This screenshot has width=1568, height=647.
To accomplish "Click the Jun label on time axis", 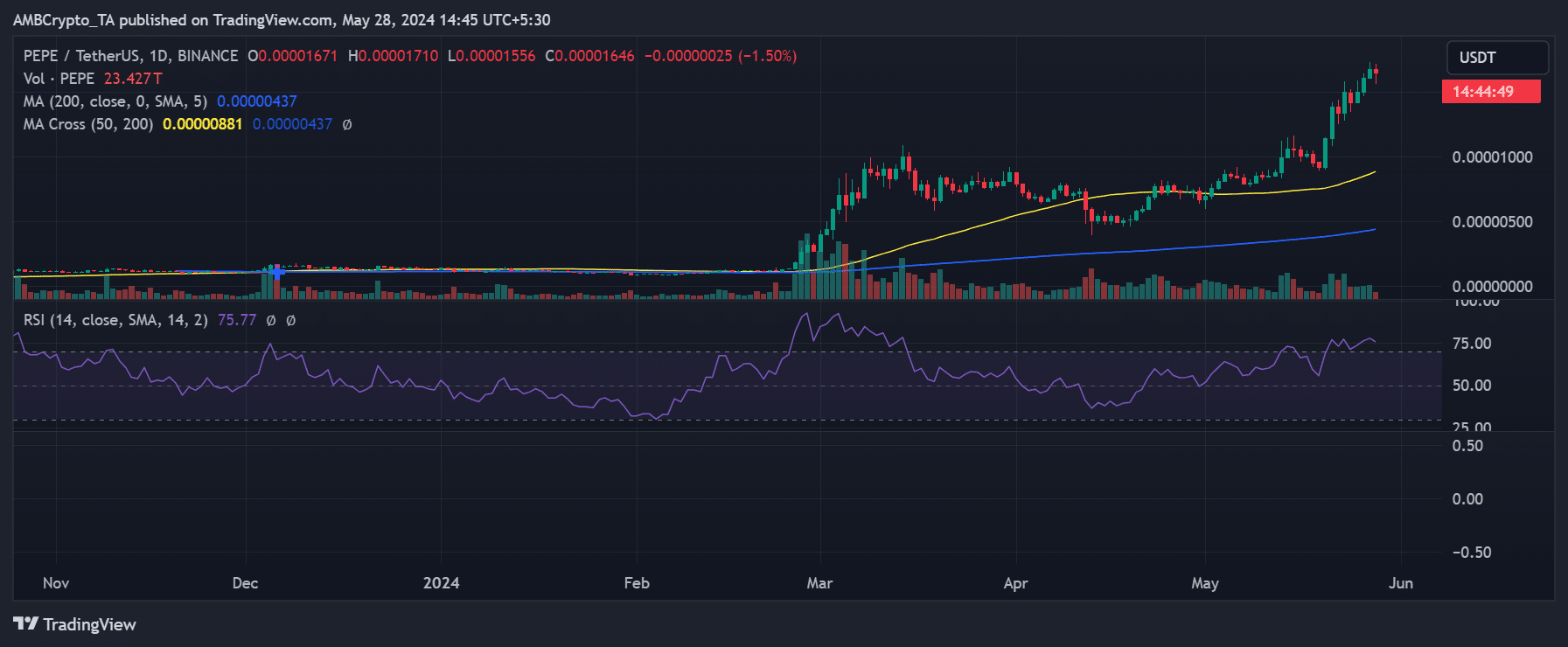I will (1401, 583).
